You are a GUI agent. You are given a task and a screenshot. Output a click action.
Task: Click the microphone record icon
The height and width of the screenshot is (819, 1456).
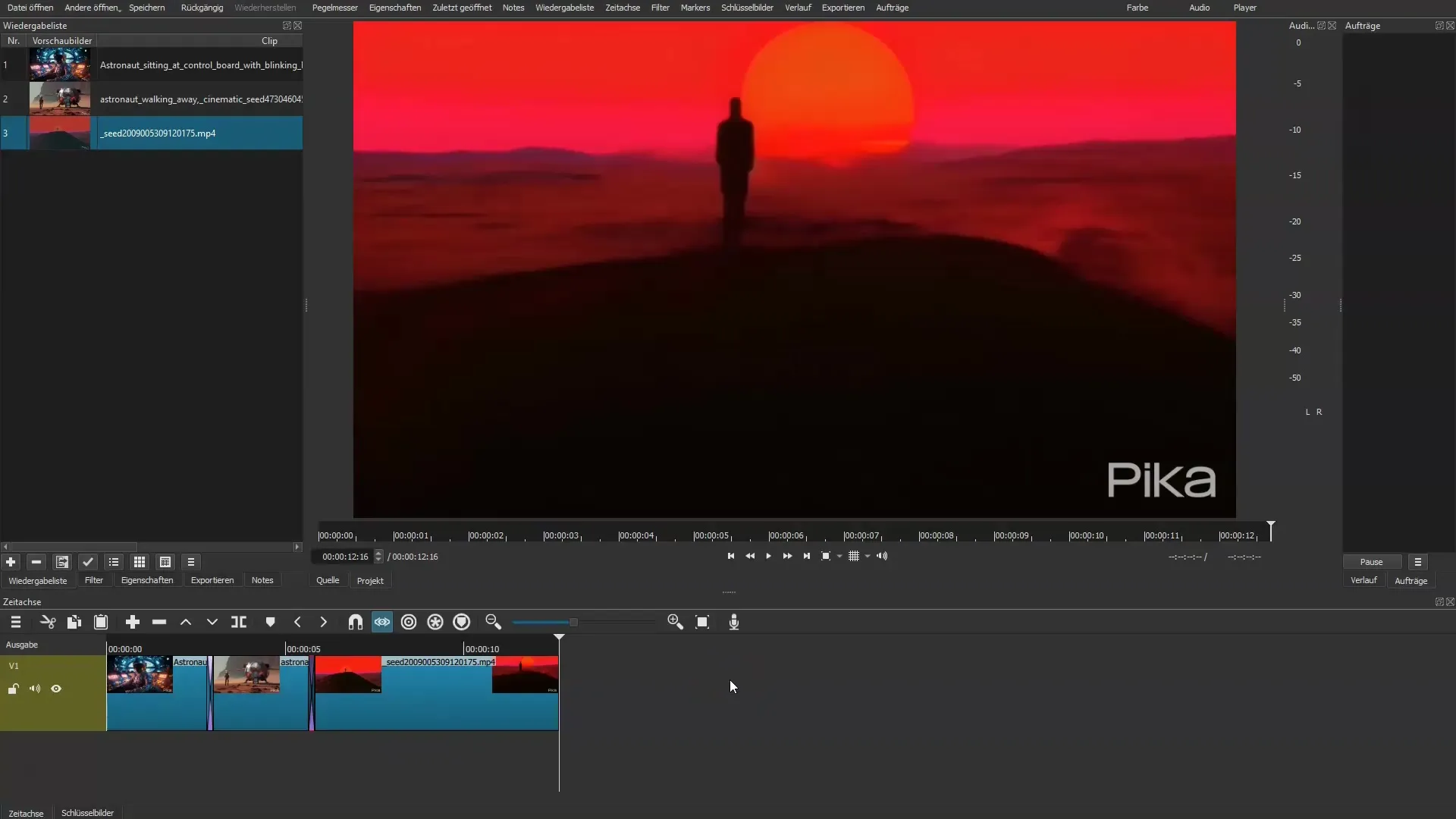click(x=735, y=622)
